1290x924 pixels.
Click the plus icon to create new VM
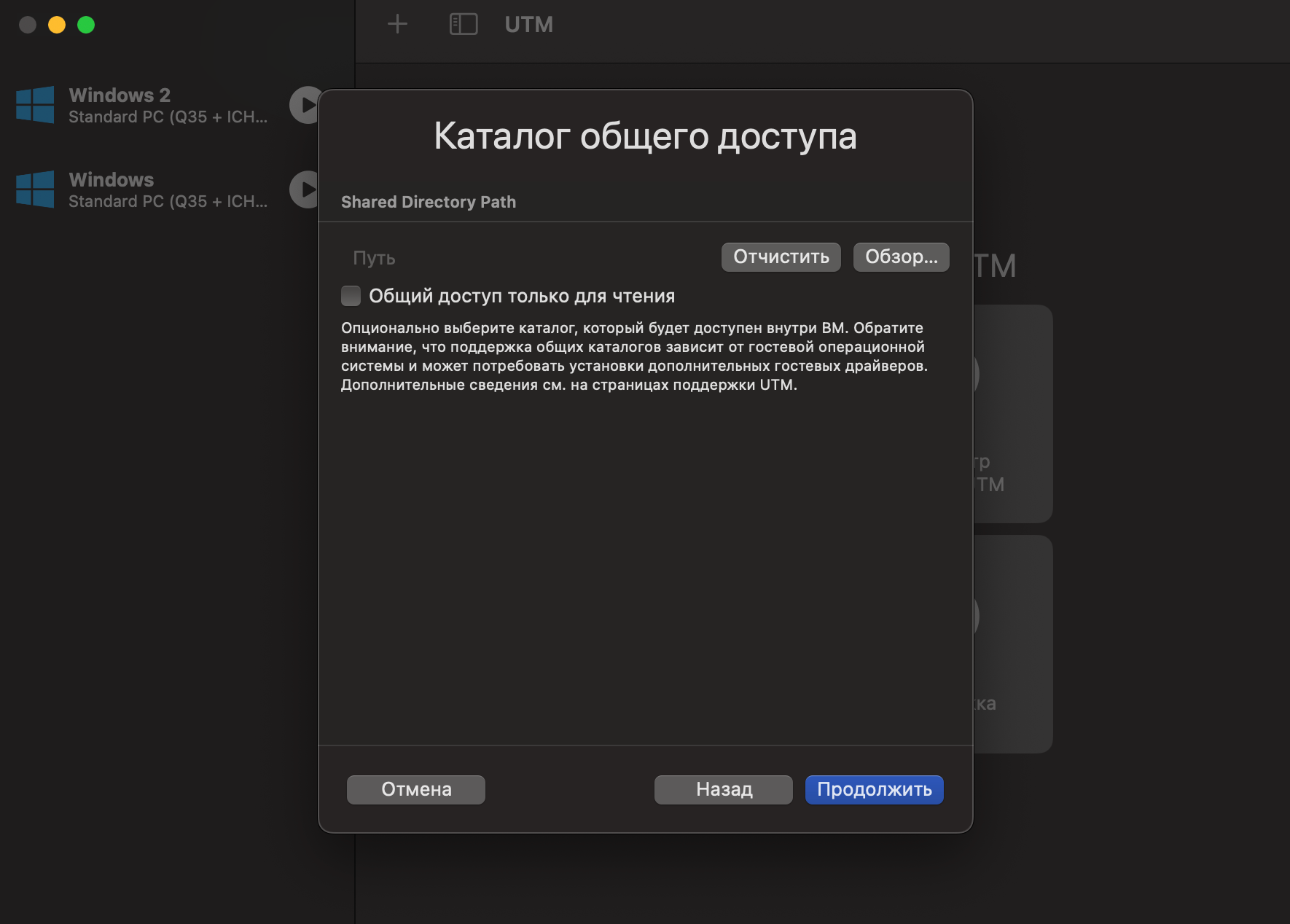point(397,24)
